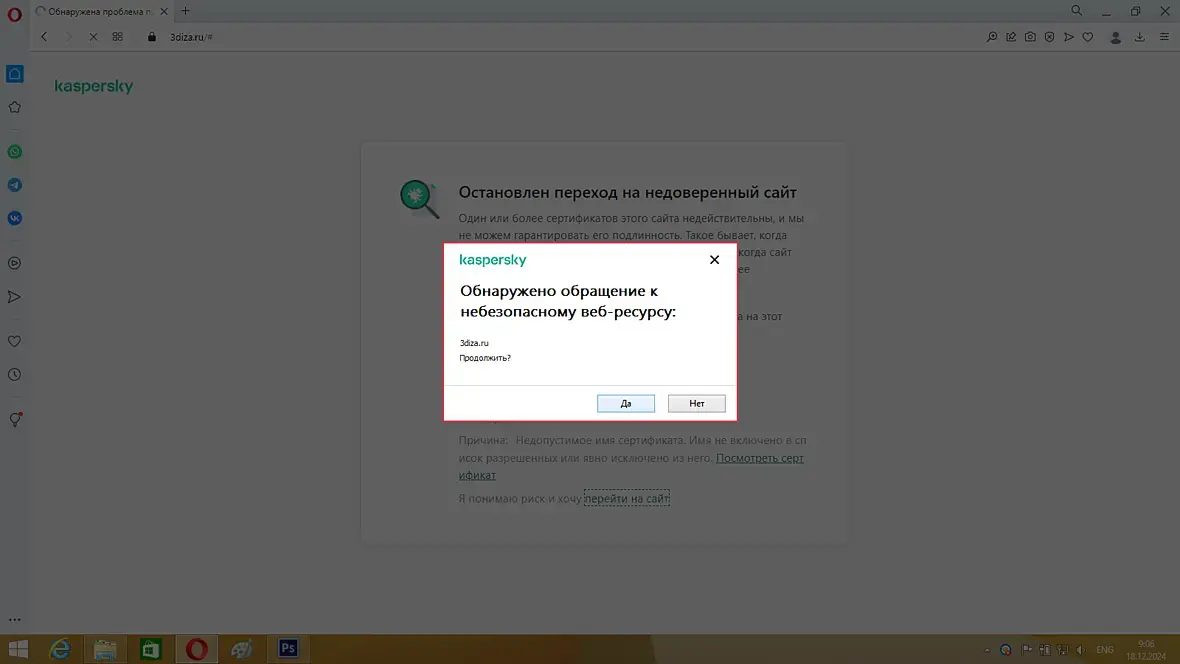This screenshot has width=1180, height=664.
Task: Click the taskbar clock and date
Action: click(1146, 650)
